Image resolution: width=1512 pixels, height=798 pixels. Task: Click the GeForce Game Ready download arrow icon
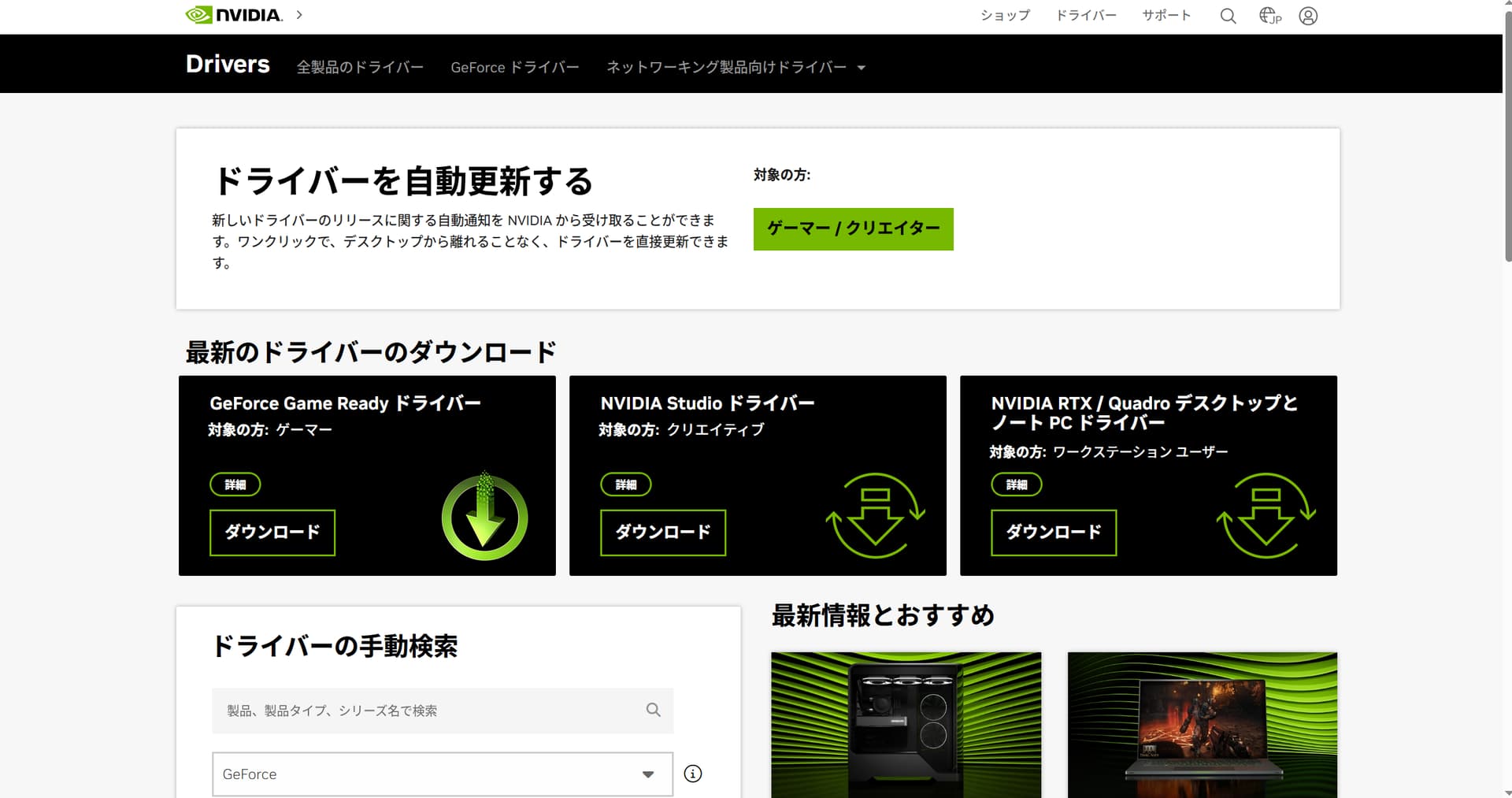pos(484,516)
